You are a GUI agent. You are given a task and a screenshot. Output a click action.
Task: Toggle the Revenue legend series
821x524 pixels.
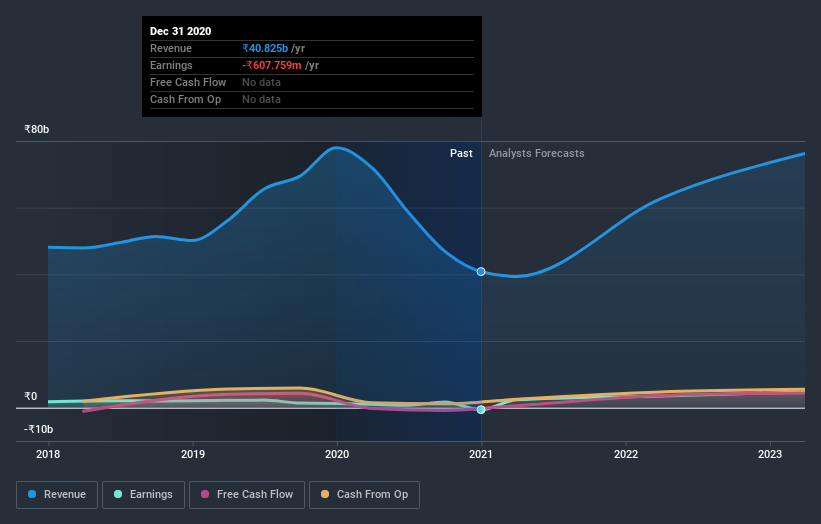[57, 495]
